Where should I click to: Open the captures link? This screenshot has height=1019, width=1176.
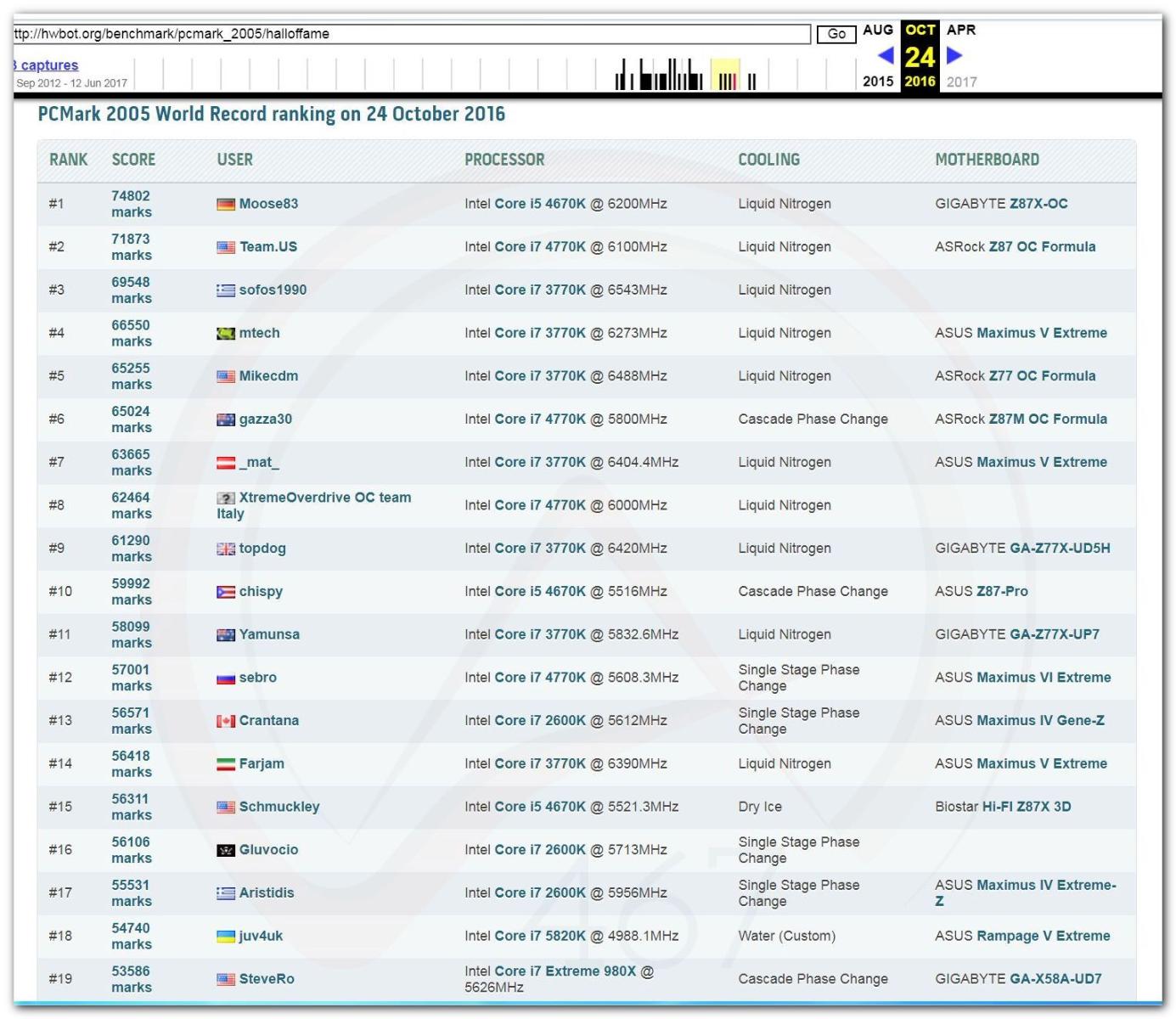click(46, 65)
